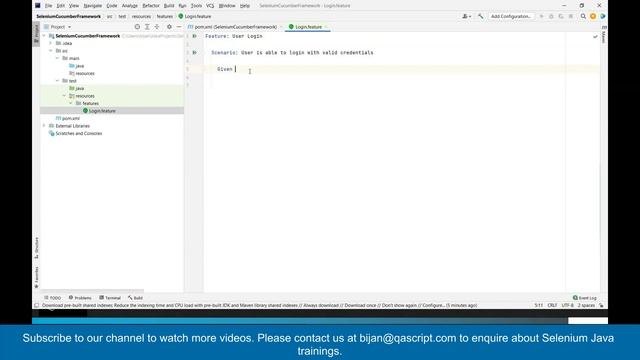
Task: Click the blue Code With Me icon in the toolbar
Action: tap(602, 16)
